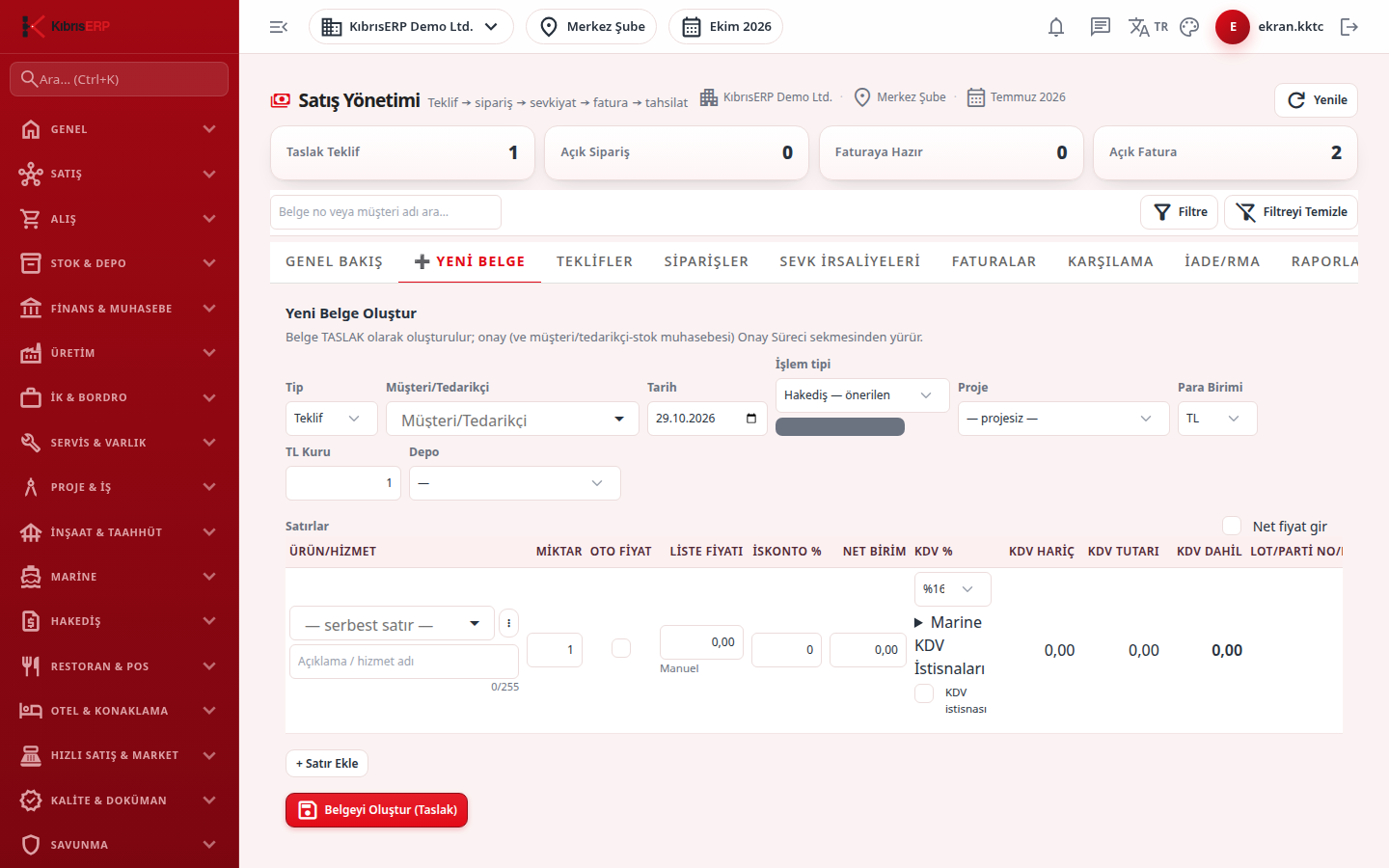Open the row options three-dot menu
Viewport: 1389px width, 868px height.
coord(508,623)
